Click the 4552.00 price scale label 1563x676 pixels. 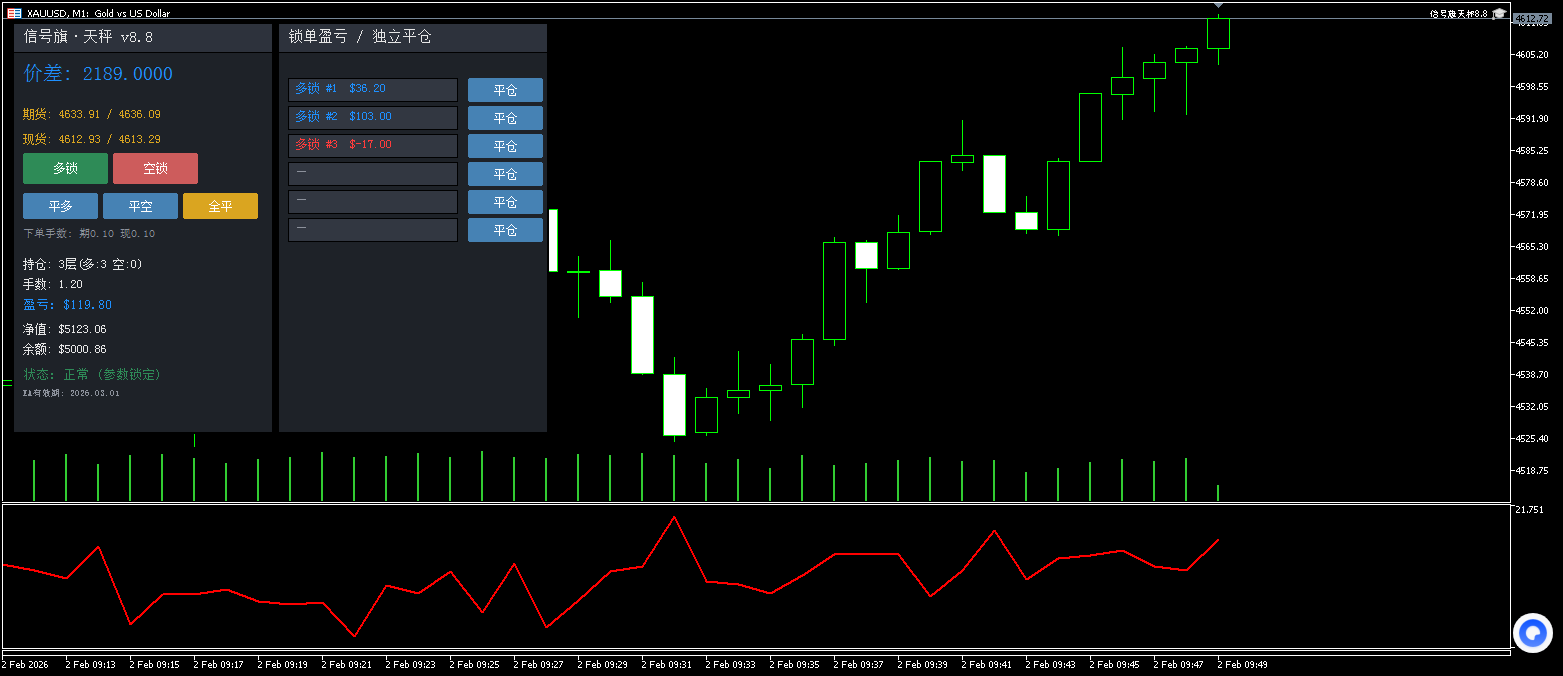[1532, 310]
